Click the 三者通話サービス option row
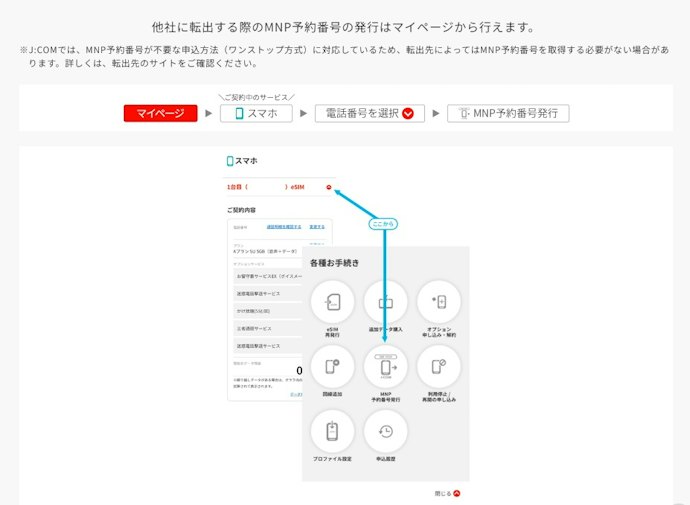This screenshot has height=505, width=690. tap(268, 329)
